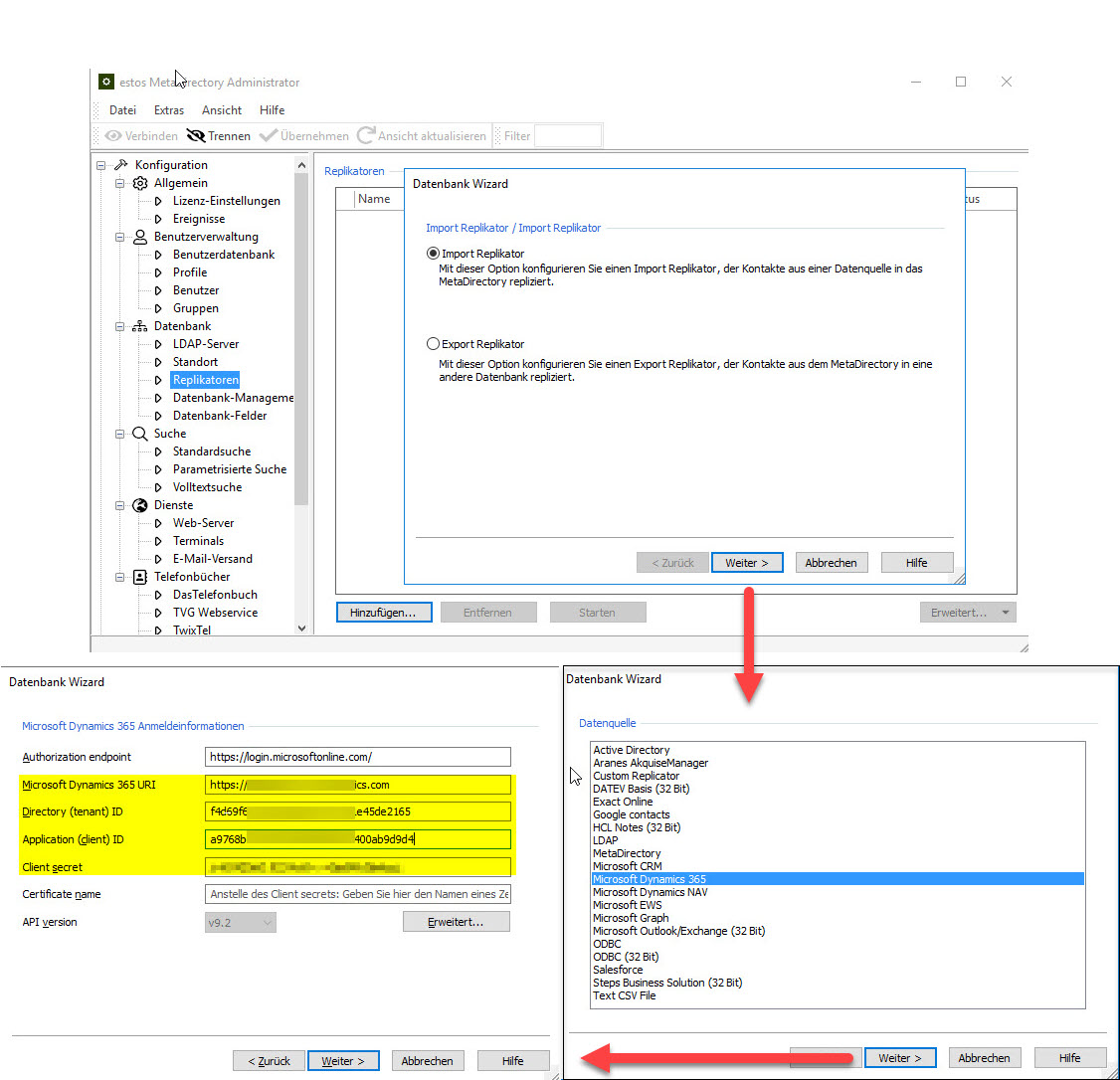Select the Export Replikator radio button
The height and width of the screenshot is (1080, 1120).
click(433, 344)
